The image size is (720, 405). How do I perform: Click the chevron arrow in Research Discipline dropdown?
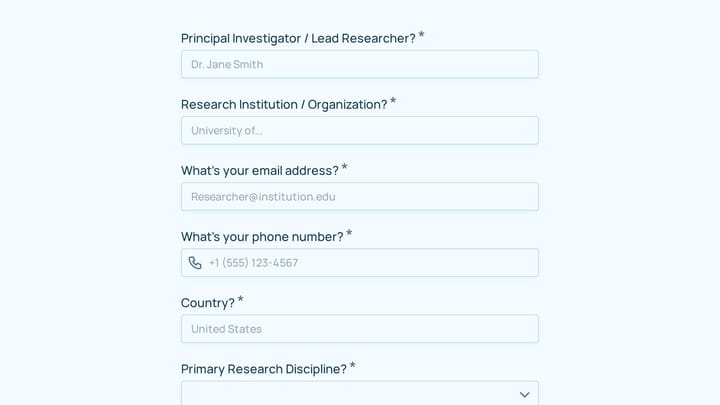(524, 395)
